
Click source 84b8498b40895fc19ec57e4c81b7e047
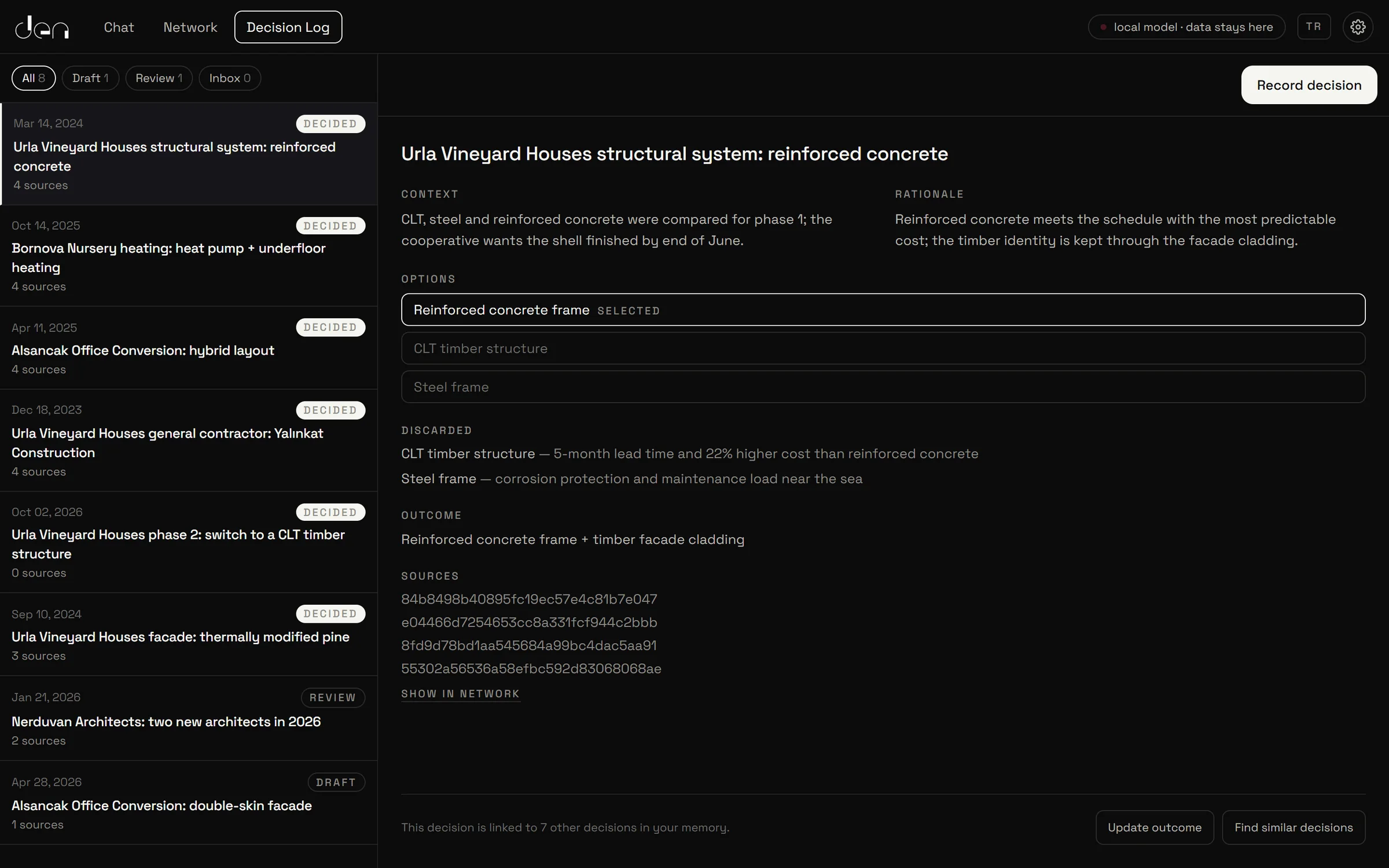(x=529, y=599)
